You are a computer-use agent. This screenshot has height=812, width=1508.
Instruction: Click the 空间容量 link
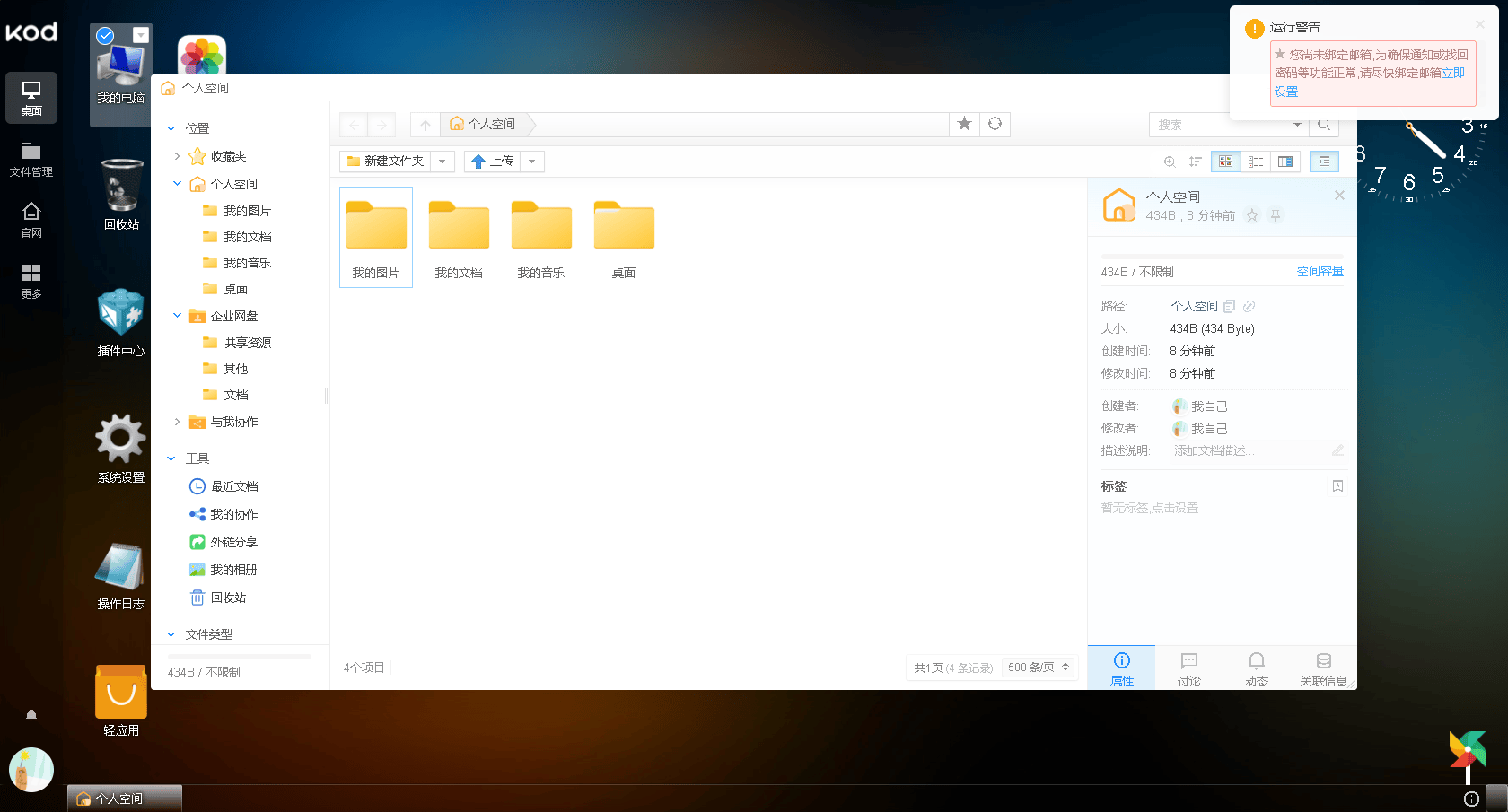click(x=1320, y=270)
